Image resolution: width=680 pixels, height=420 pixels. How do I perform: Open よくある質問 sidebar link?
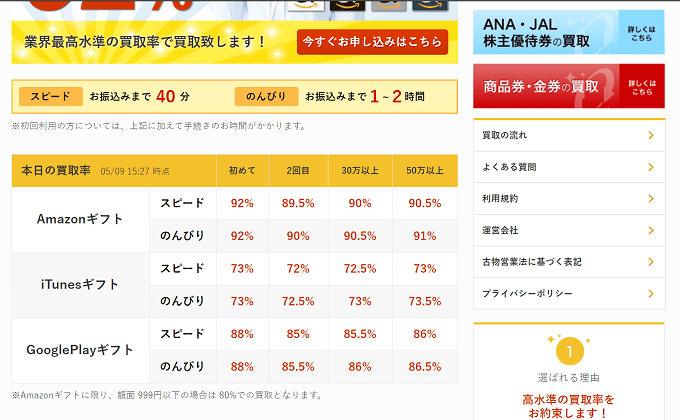[x=569, y=167]
